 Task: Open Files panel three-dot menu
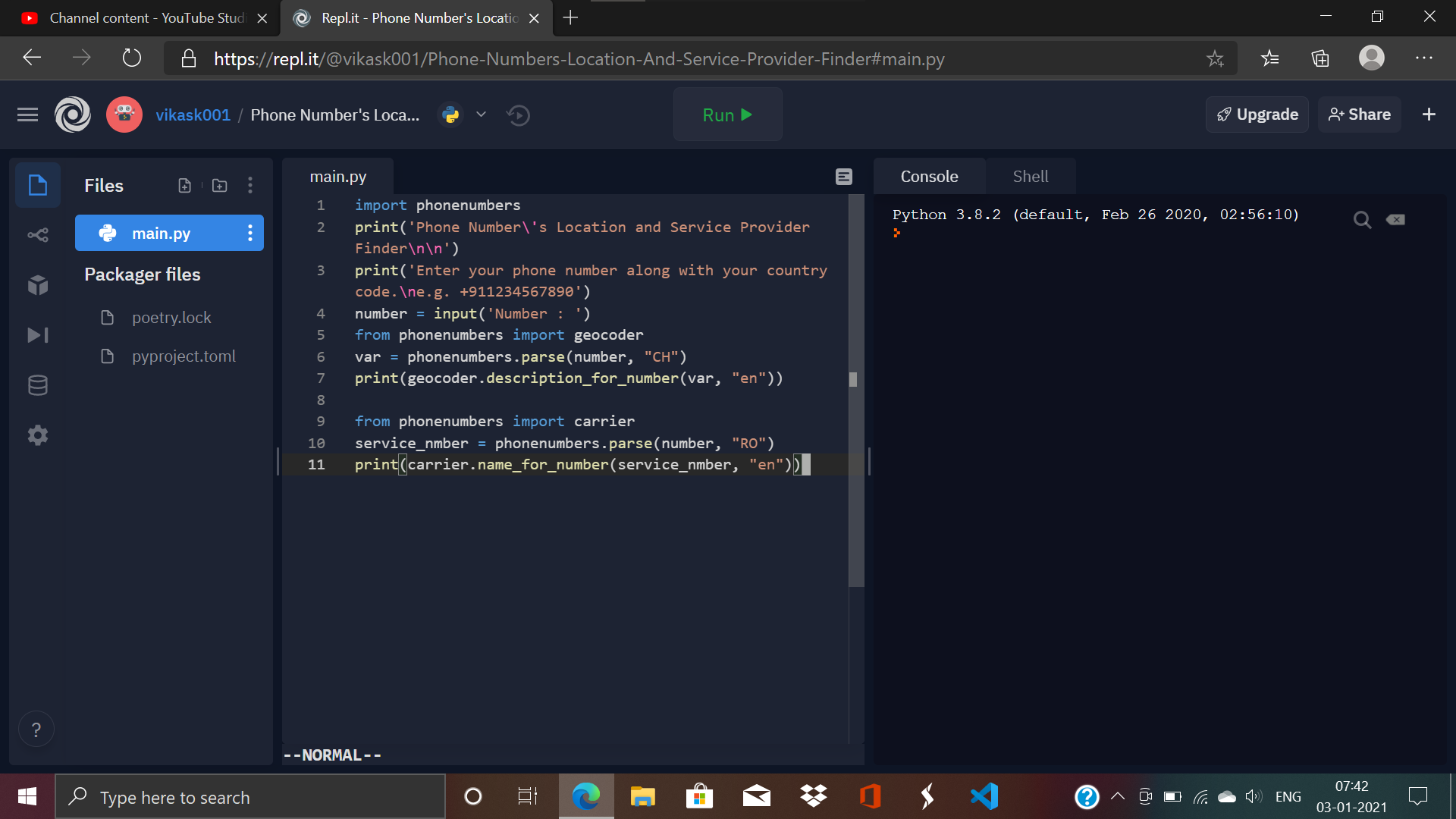tap(250, 186)
